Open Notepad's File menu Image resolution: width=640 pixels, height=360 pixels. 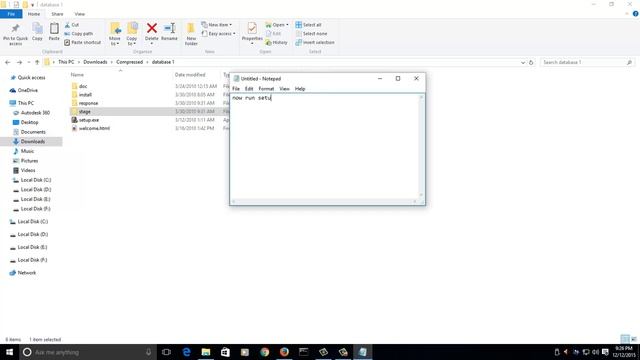pos(236,89)
